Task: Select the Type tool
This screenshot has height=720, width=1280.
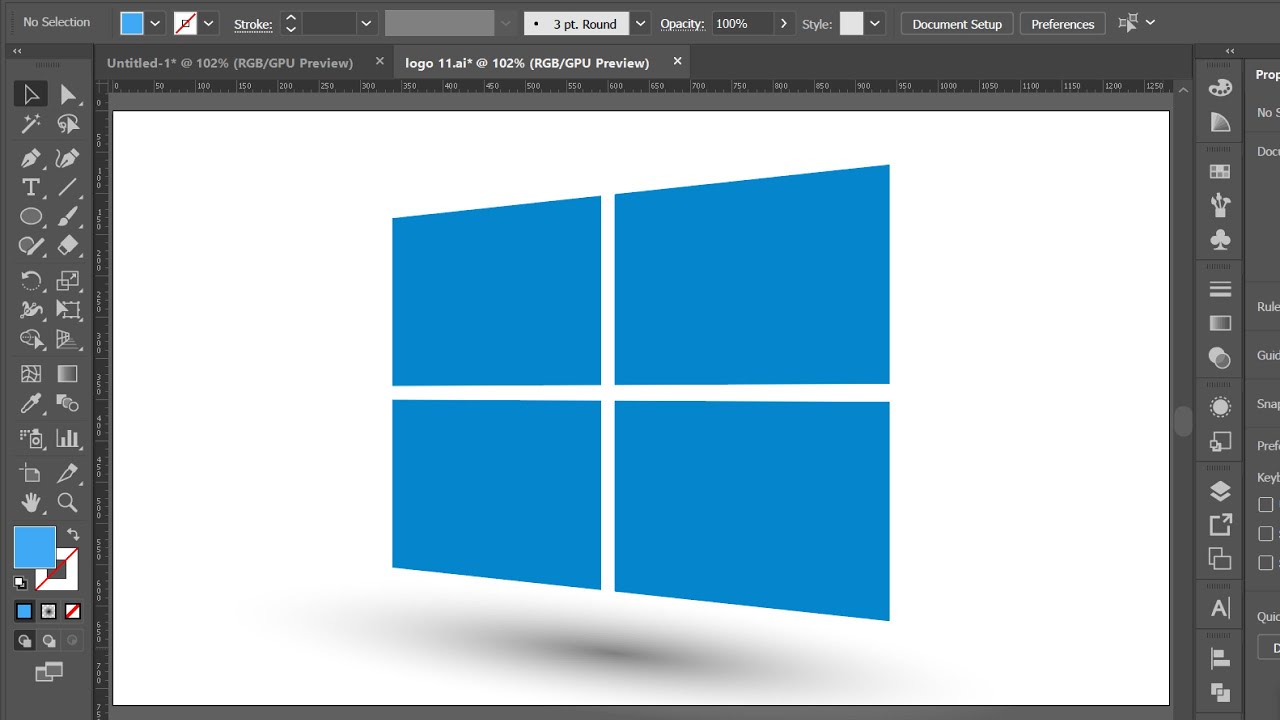Action: point(31,187)
